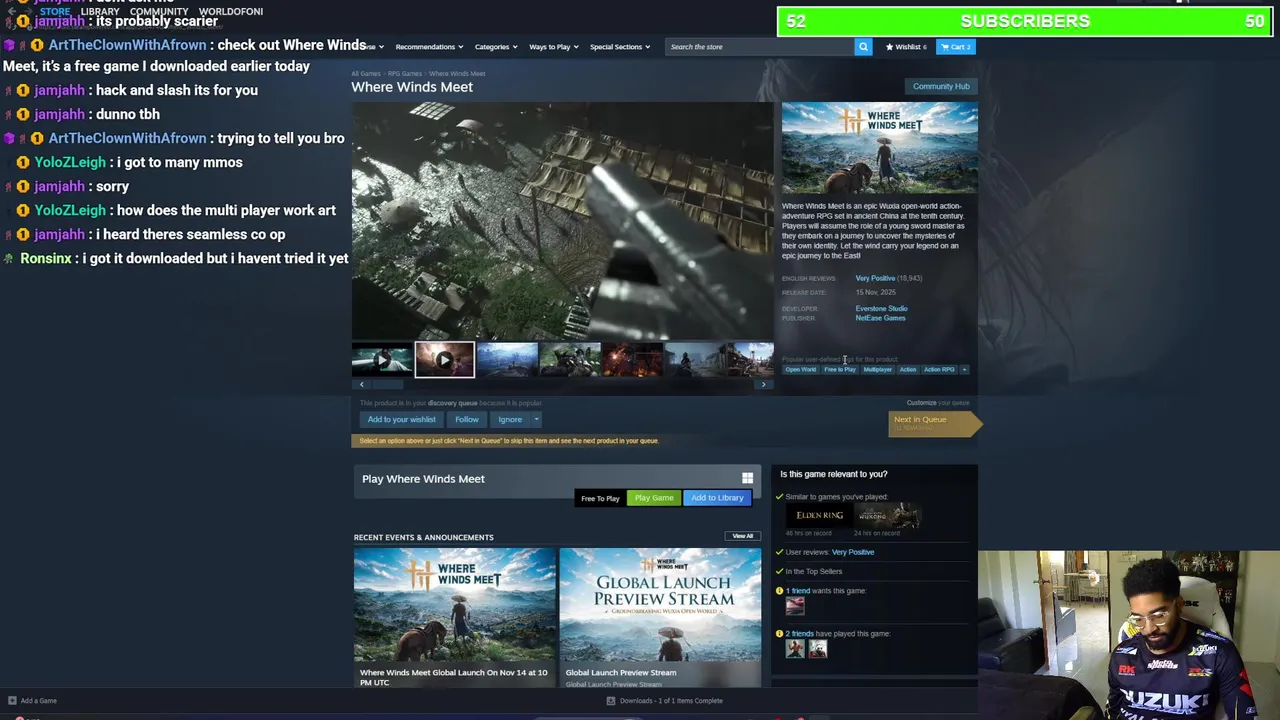Select the third screenshot thumbnail

tap(507, 360)
